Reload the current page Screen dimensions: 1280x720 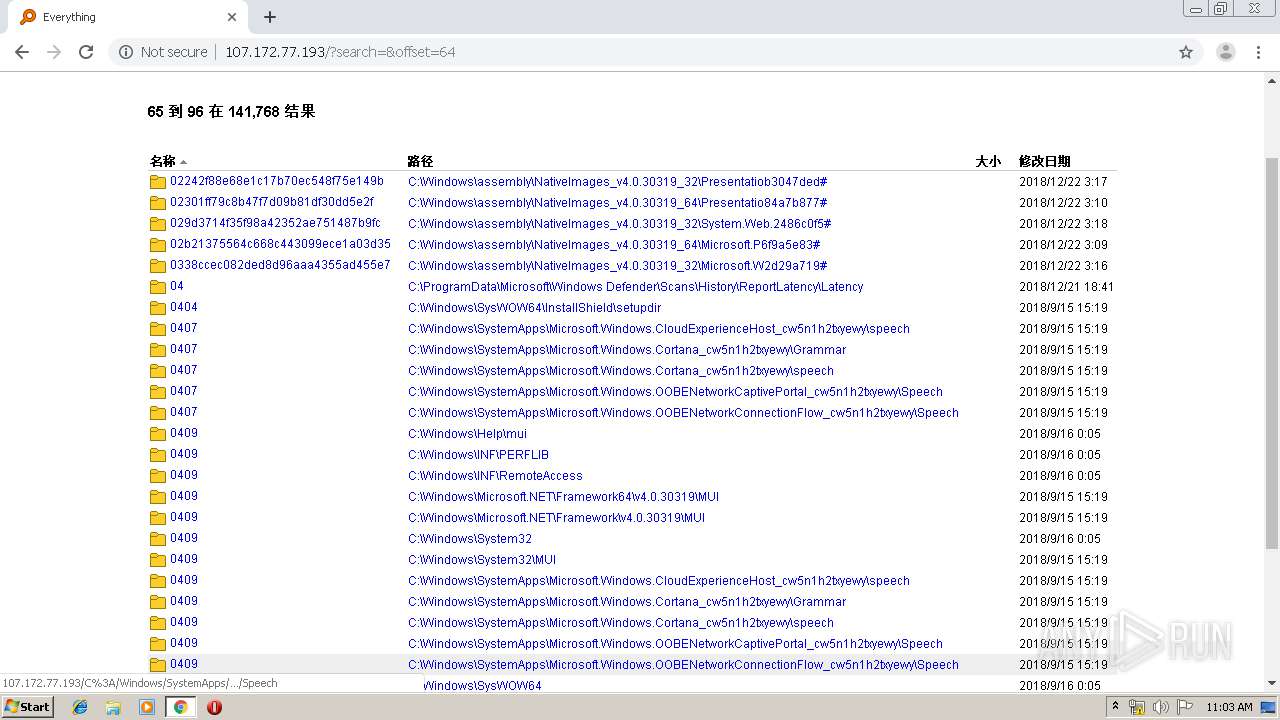click(x=86, y=52)
